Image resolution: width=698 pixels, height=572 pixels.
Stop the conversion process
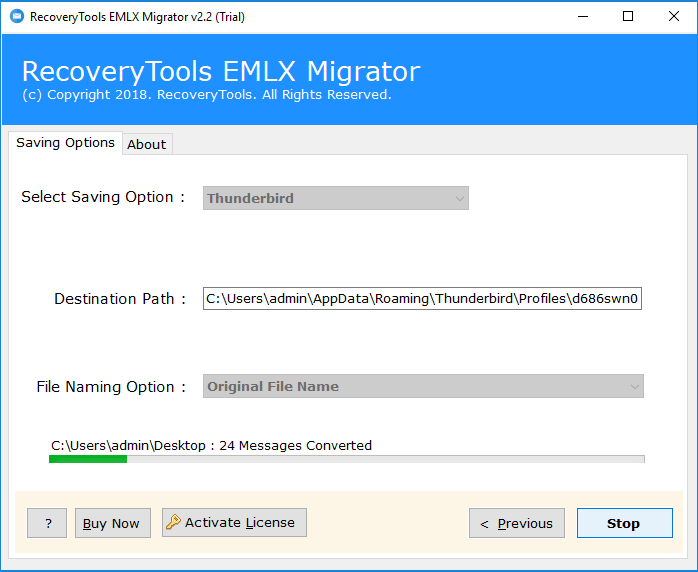(625, 523)
